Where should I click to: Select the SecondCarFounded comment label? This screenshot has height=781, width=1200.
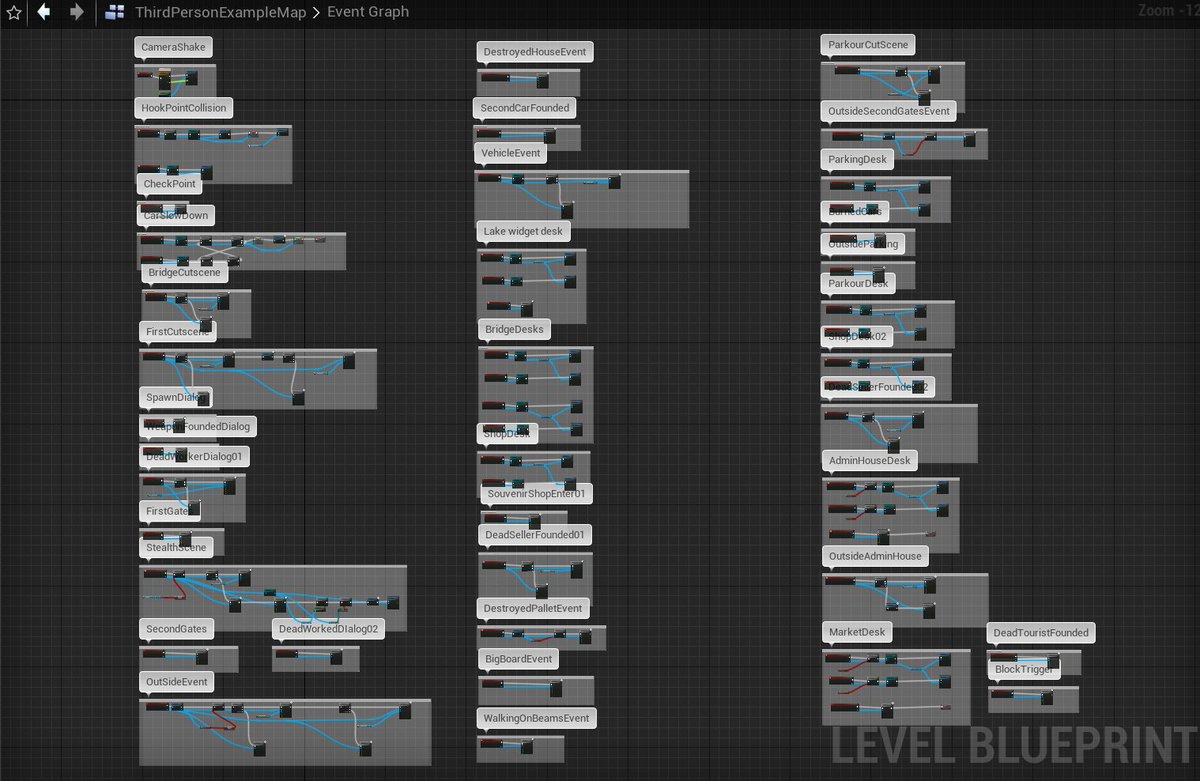pyautogui.click(x=525, y=107)
